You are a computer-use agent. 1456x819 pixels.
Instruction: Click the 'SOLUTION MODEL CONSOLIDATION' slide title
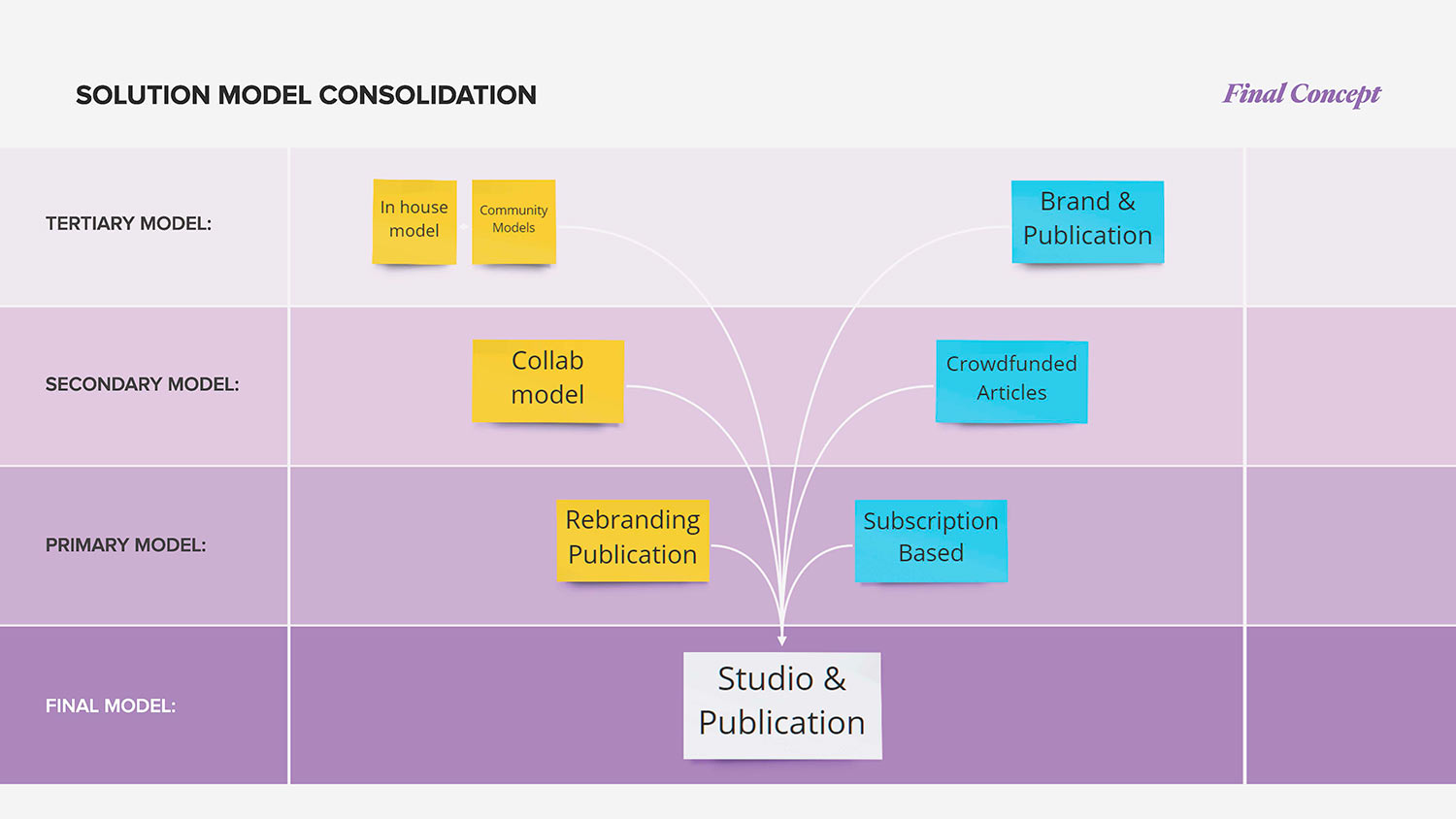coord(306,95)
